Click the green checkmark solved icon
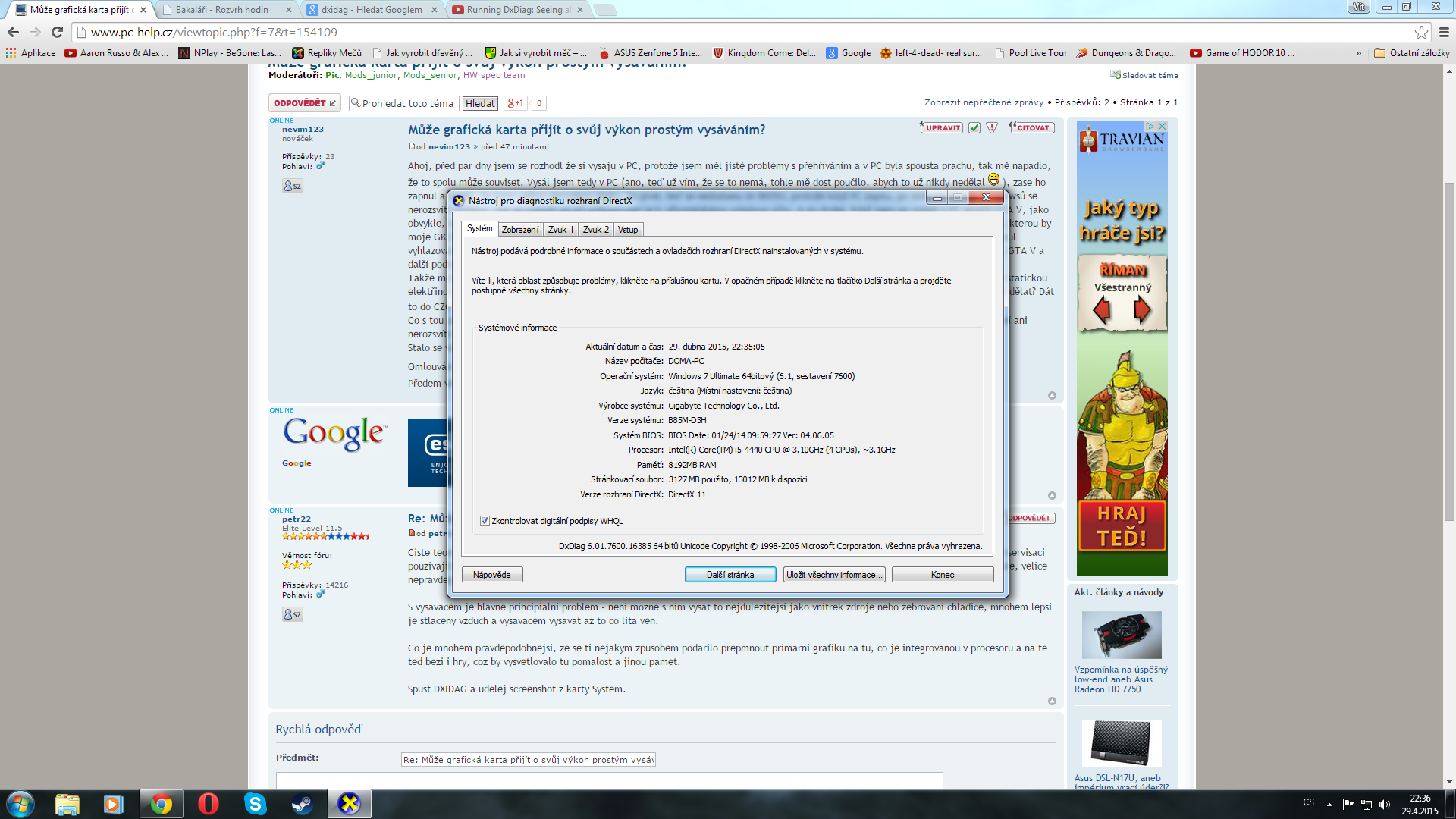 974,128
